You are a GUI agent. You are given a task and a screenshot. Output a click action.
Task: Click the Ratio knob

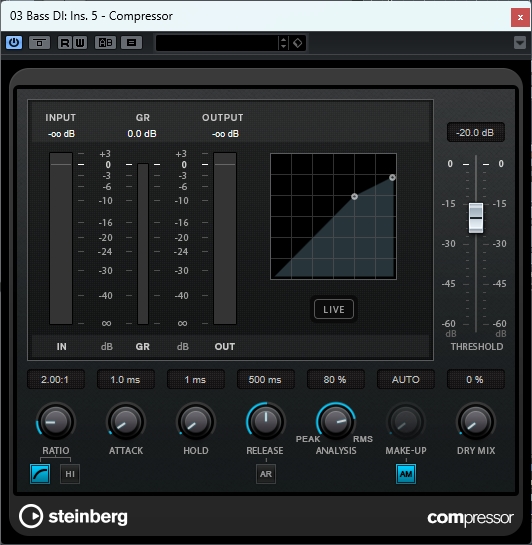(56, 422)
